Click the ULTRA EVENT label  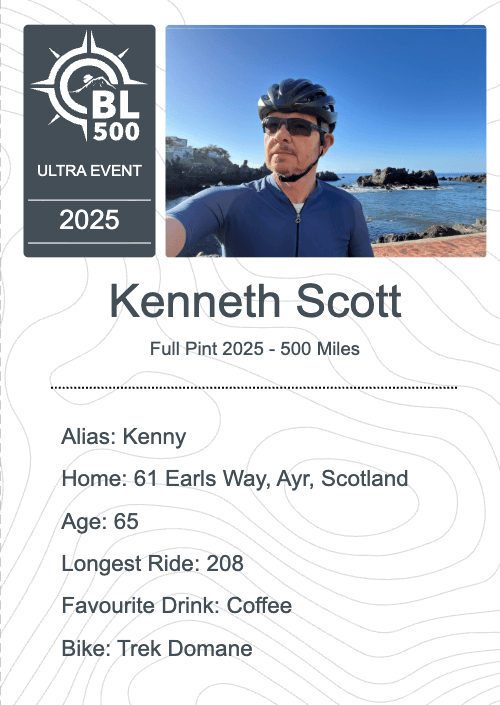(89, 171)
